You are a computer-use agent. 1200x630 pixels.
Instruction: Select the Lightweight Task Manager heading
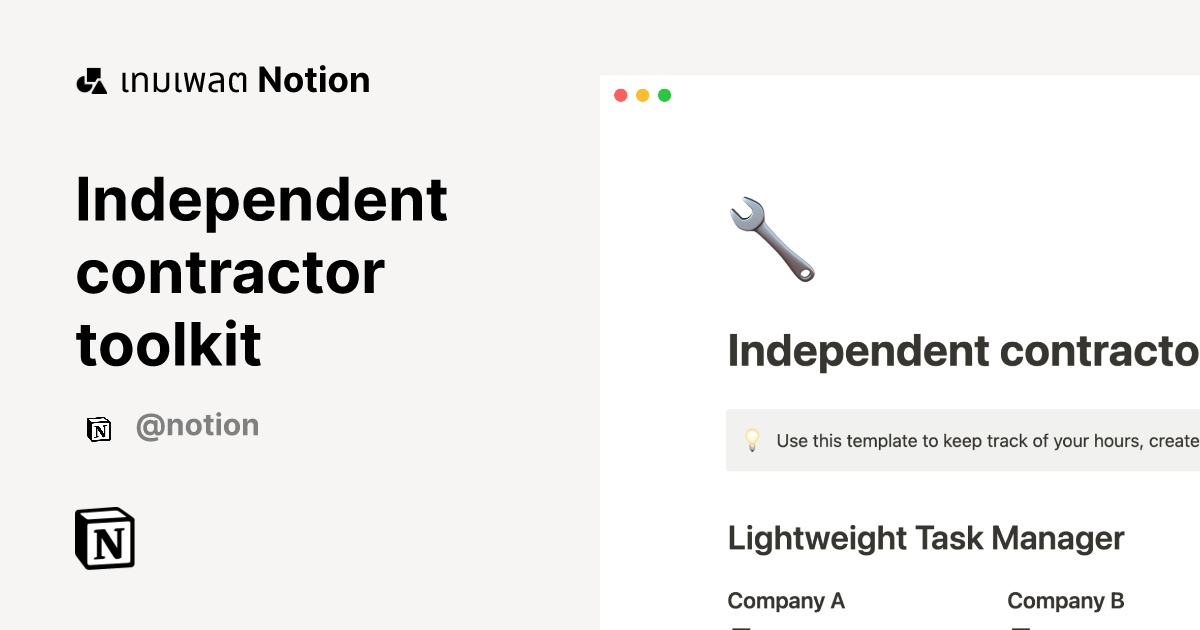(x=925, y=538)
